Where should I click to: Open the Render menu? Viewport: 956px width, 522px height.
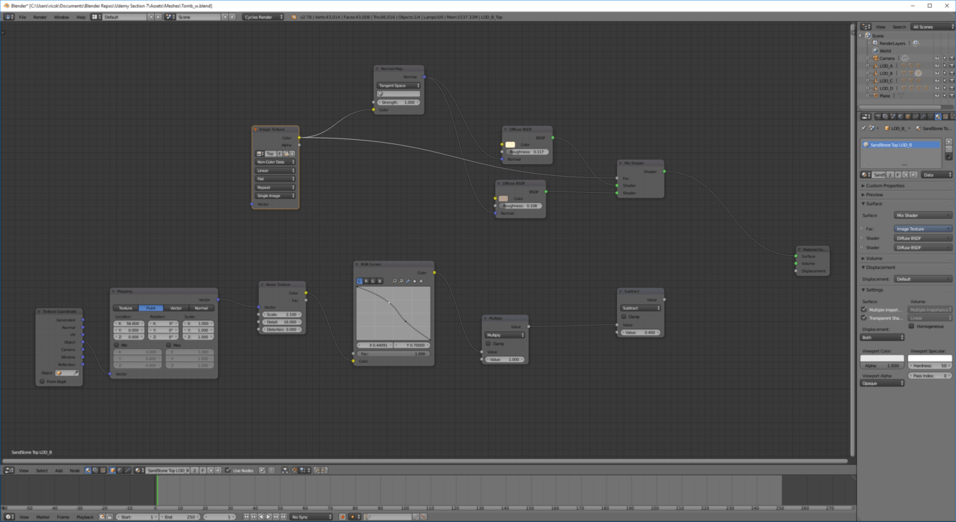click(40, 17)
